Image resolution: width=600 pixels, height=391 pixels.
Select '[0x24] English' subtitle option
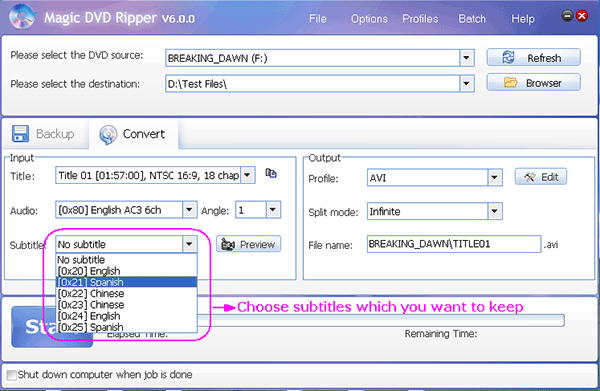click(127, 316)
